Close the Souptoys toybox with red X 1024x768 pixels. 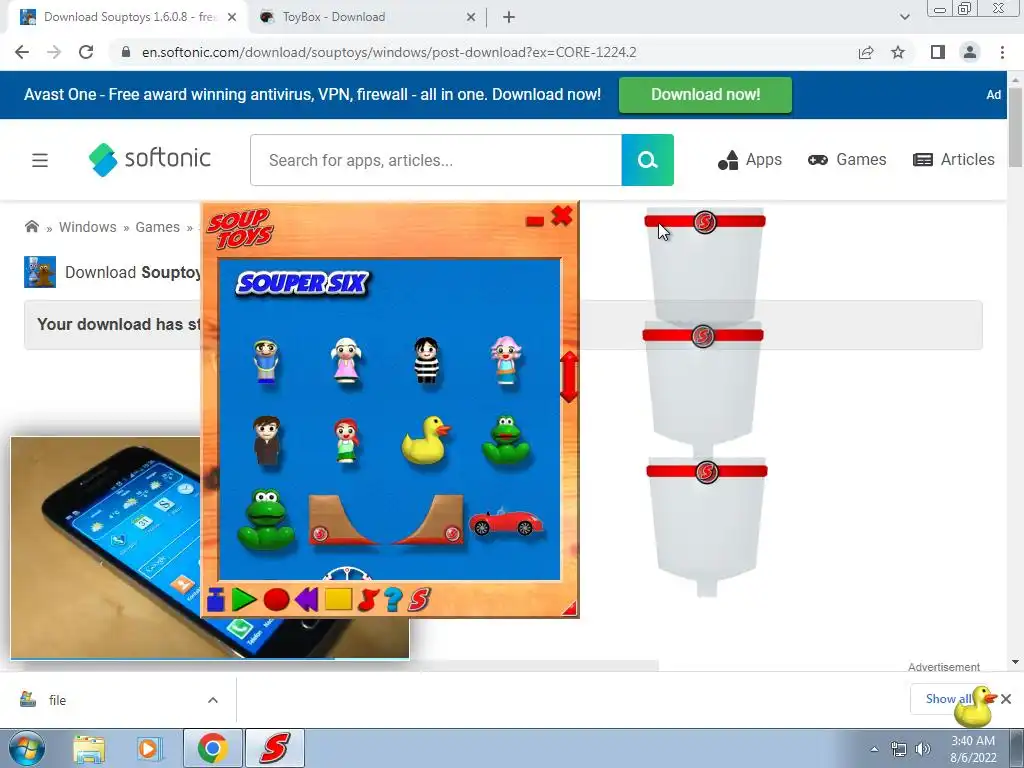(562, 216)
